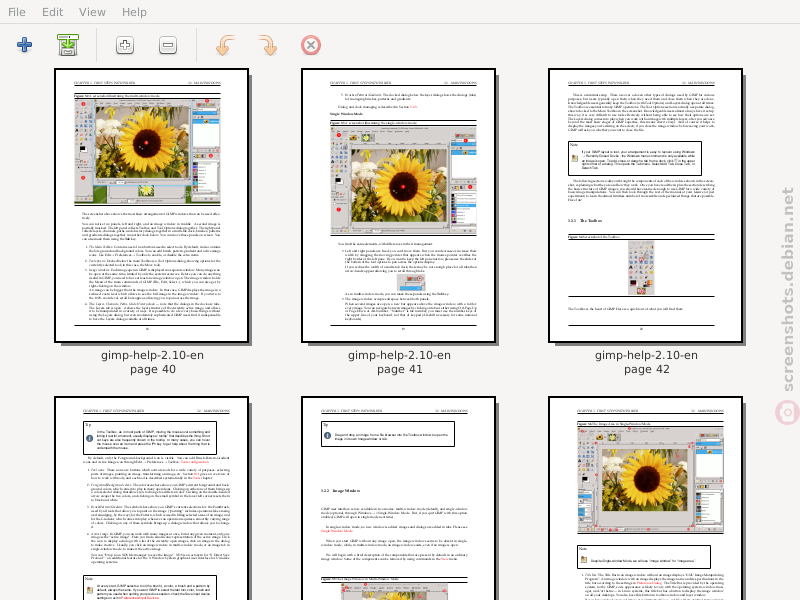The height and width of the screenshot is (600, 800).
Task: Select the second-row middle page thumbnail
Action: [398, 498]
